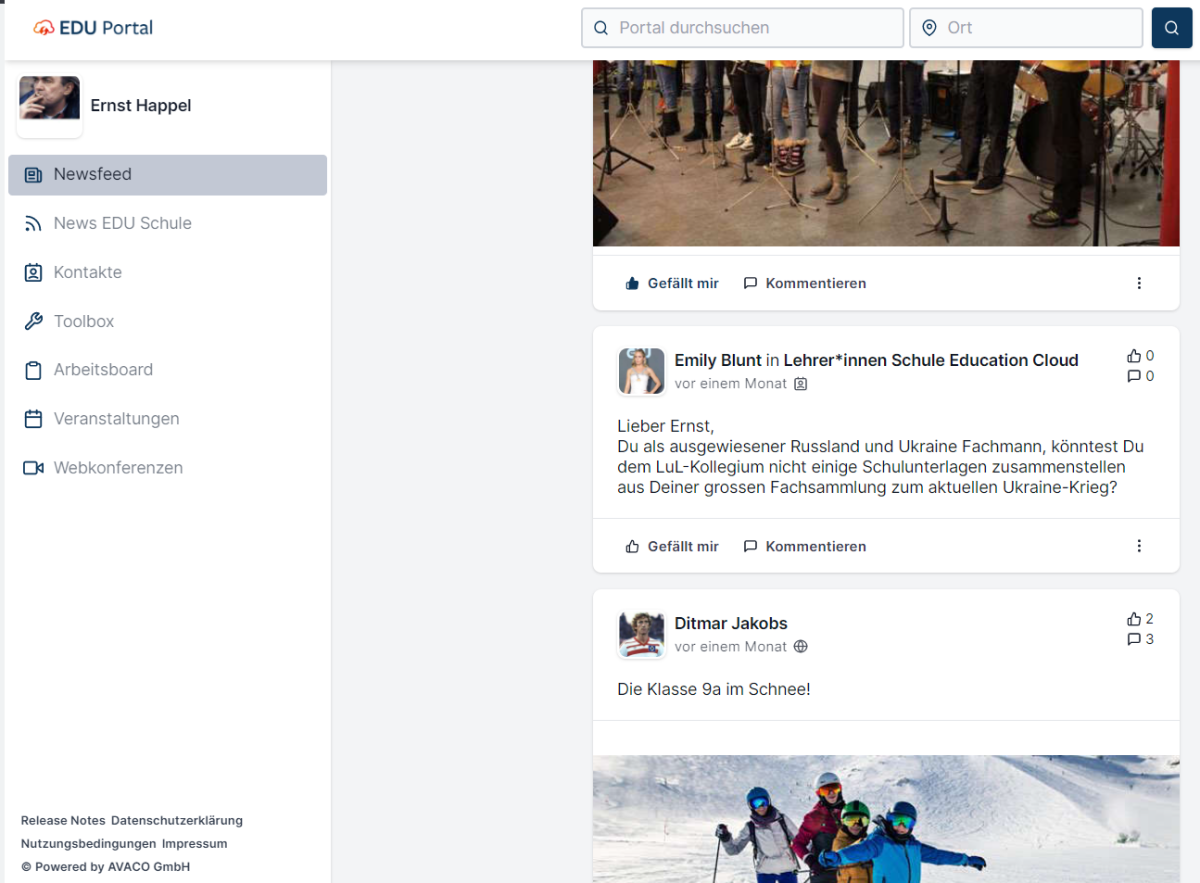
Task: Comment on Emily Blunt's post via Kommentieren
Action: (x=805, y=546)
